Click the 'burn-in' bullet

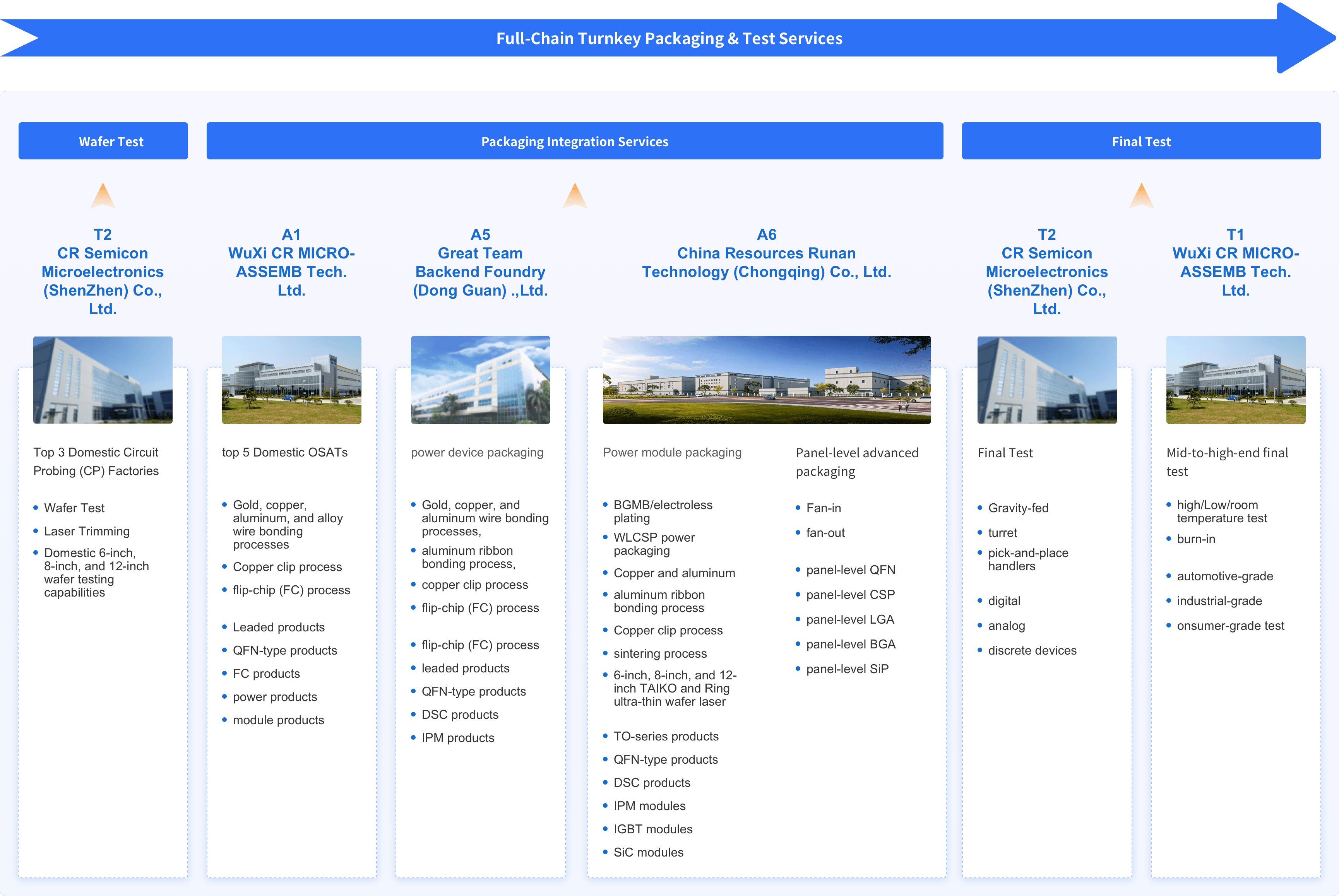click(1196, 539)
